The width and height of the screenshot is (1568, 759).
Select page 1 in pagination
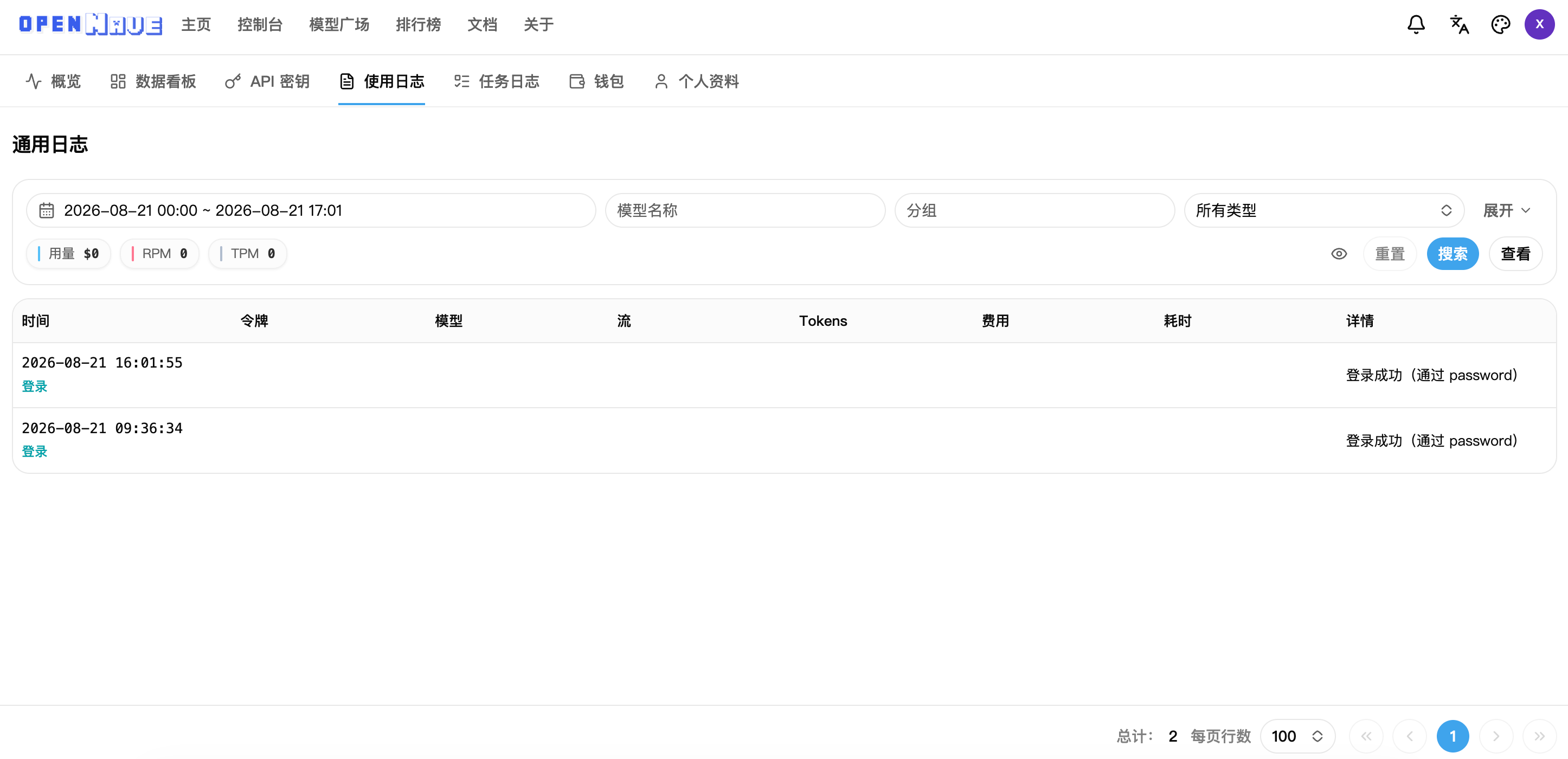[1453, 736]
